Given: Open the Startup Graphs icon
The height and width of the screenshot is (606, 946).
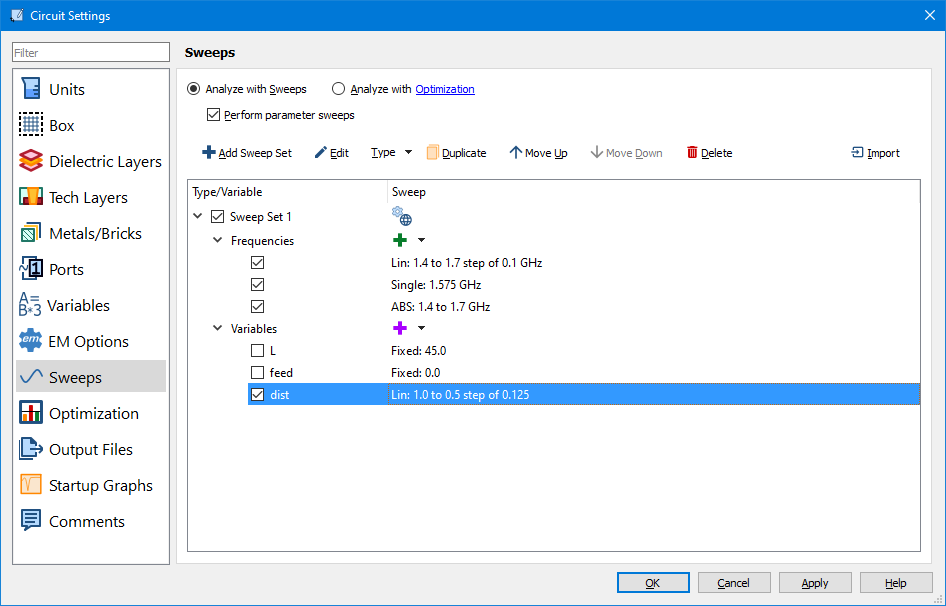Looking at the screenshot, I should point(31,485).
